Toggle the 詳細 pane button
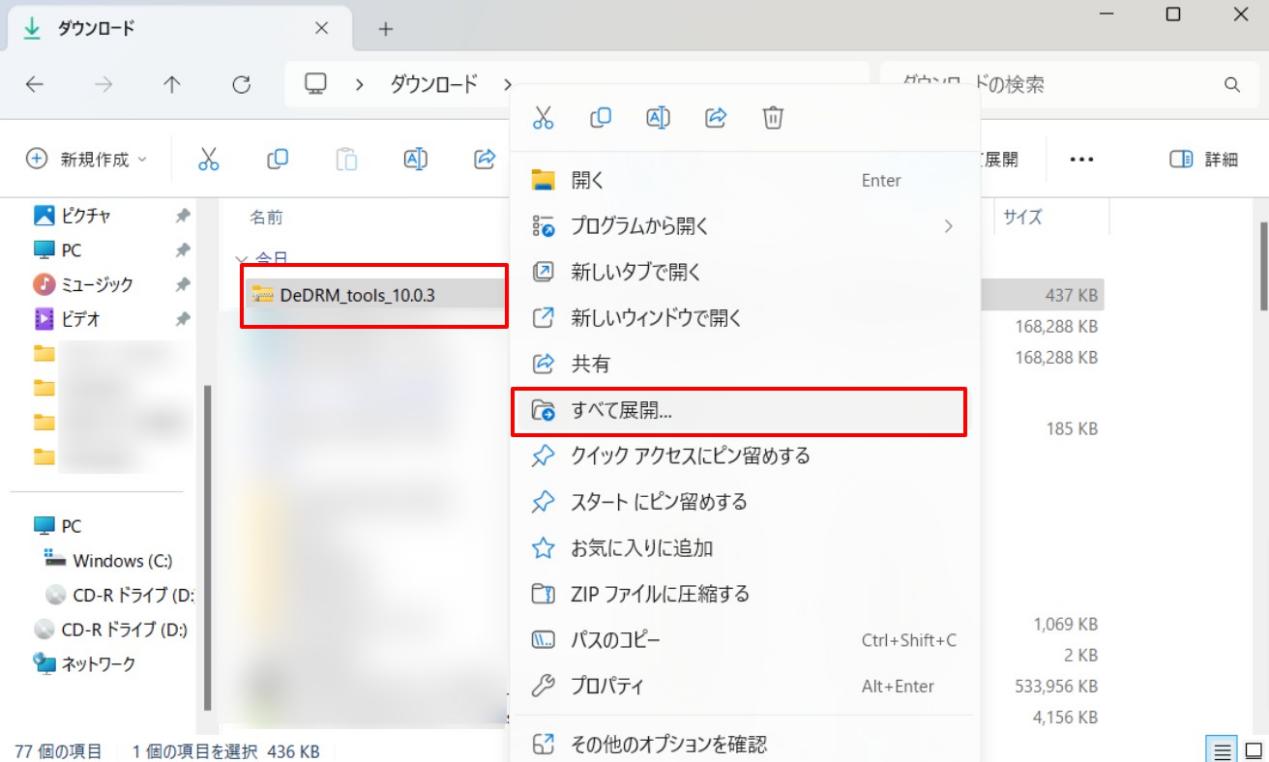 tap(1203, 159)
